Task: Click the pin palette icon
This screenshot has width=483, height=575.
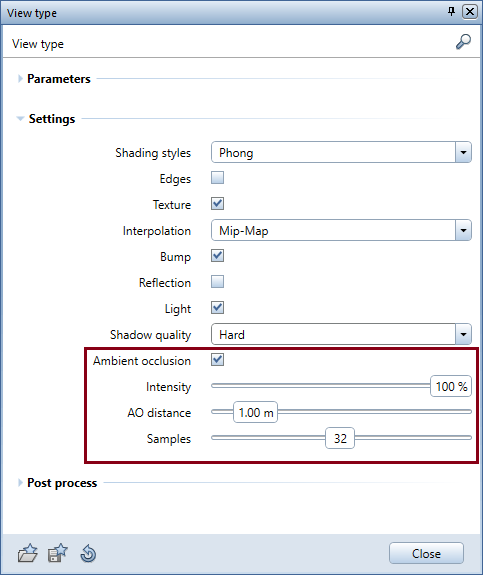Action: pos(451,12)
